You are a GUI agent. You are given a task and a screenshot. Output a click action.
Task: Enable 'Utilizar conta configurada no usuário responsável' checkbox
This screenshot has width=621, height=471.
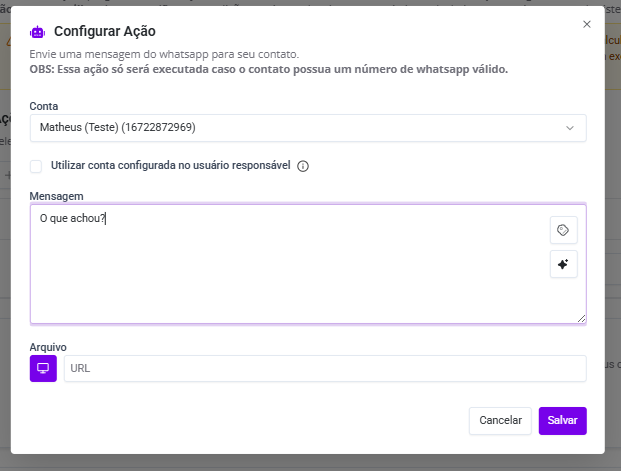point(36,166)
